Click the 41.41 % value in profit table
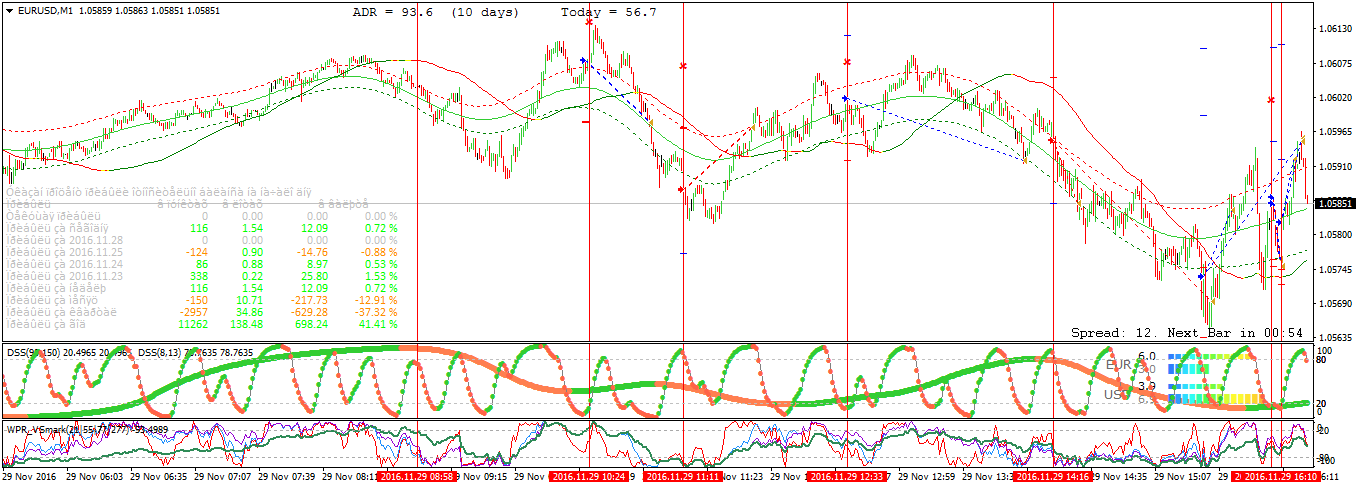Screen dimensions: 1356x488 tap(378, 324)
